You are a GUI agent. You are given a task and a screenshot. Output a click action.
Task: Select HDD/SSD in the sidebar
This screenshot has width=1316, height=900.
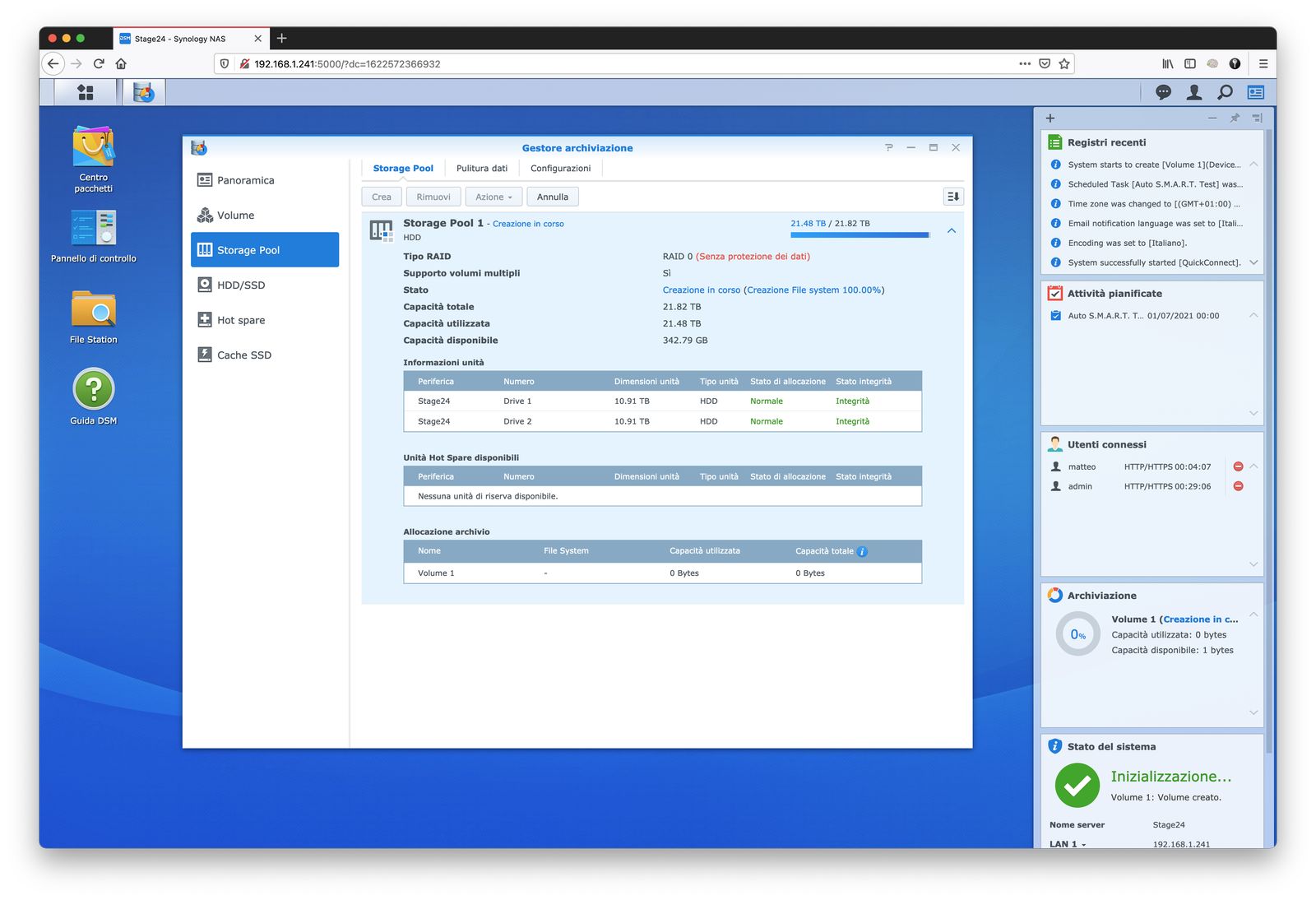(241, 285)
